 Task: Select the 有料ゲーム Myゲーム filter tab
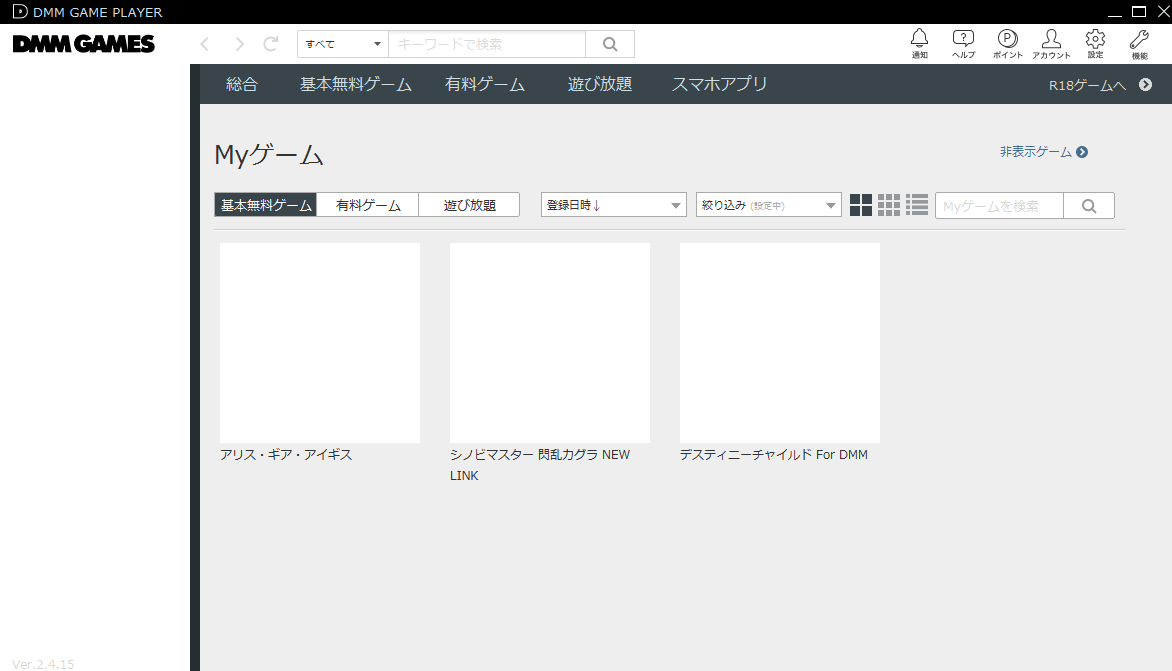click(368, 205)
